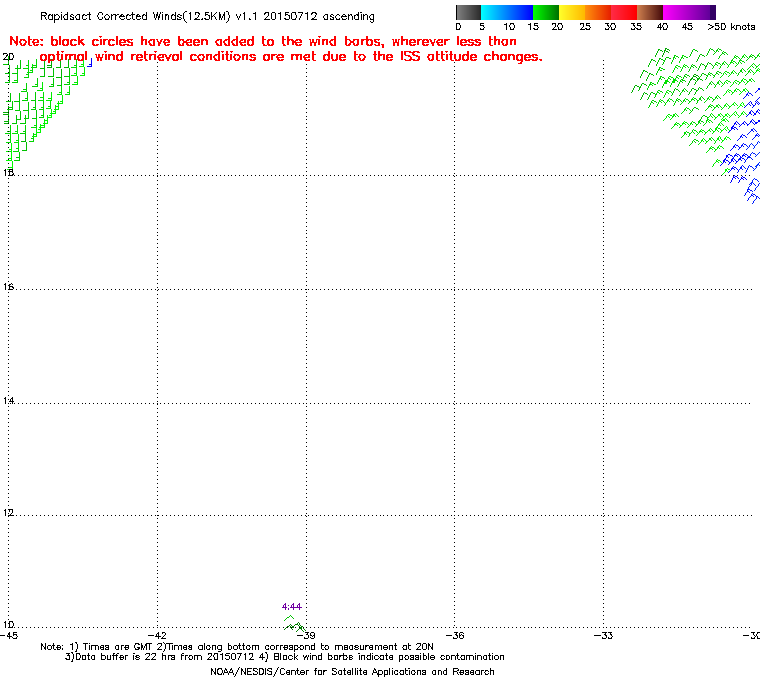The image size is (760, 688).
Task: Click the red note about black circles
Action: coord(275,49)
